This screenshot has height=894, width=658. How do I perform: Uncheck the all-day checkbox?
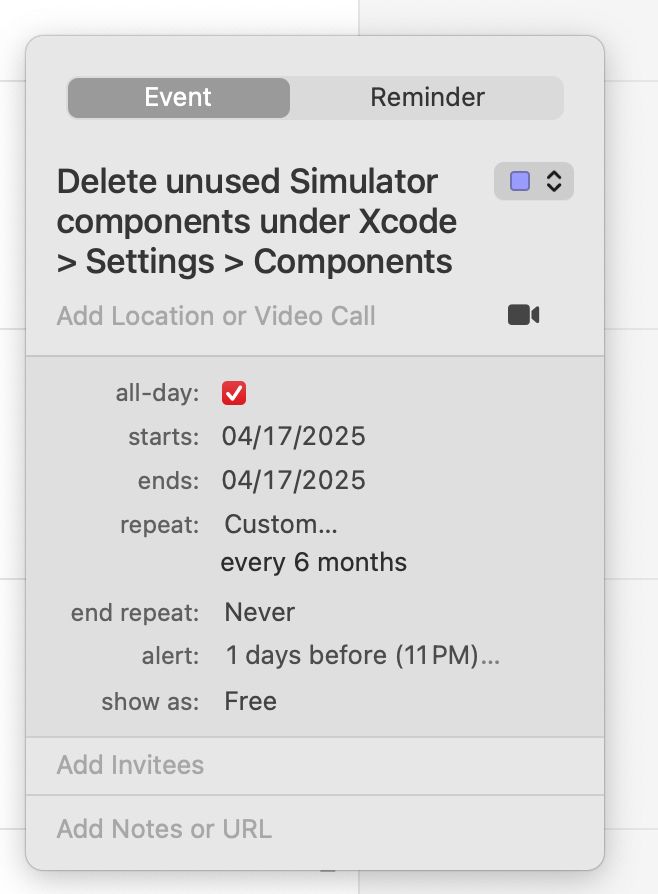pyautogui.click(x=234, y=393)
